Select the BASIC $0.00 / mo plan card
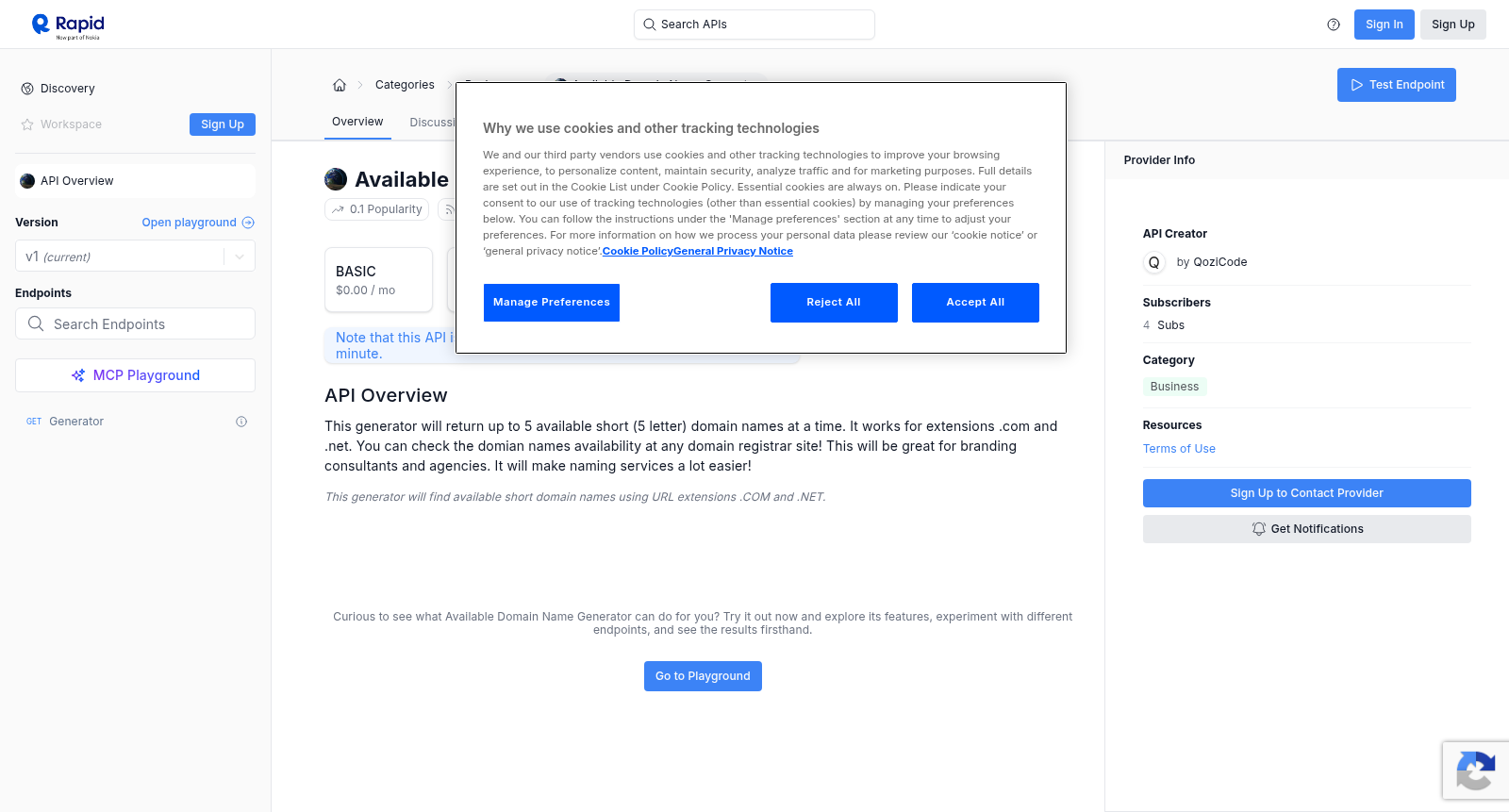The height and width of the screenshot is (812, 1509). click(x=378, y=280)
